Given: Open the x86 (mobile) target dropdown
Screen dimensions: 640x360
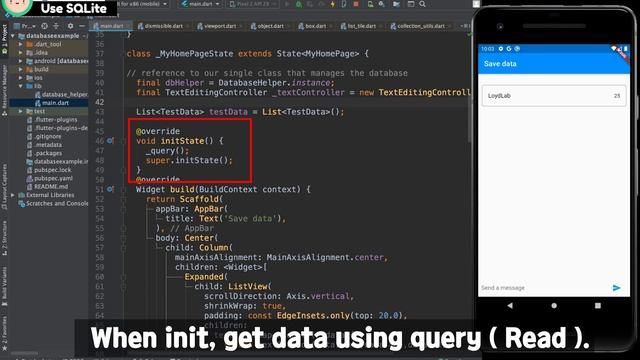Looking at the screenshot, I should [141, 4].
